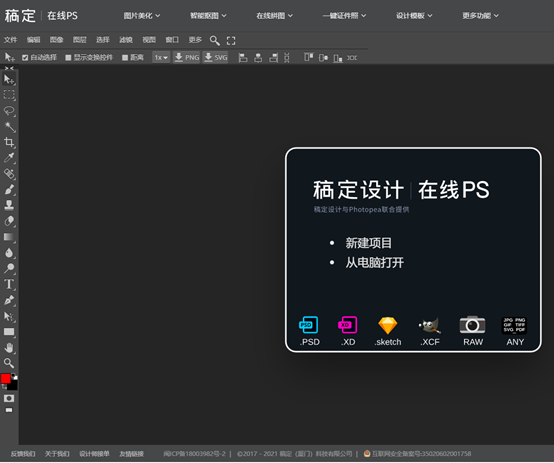Click the align bottom edges icon
Screen dimensions: 554x463
coord(338,58)
